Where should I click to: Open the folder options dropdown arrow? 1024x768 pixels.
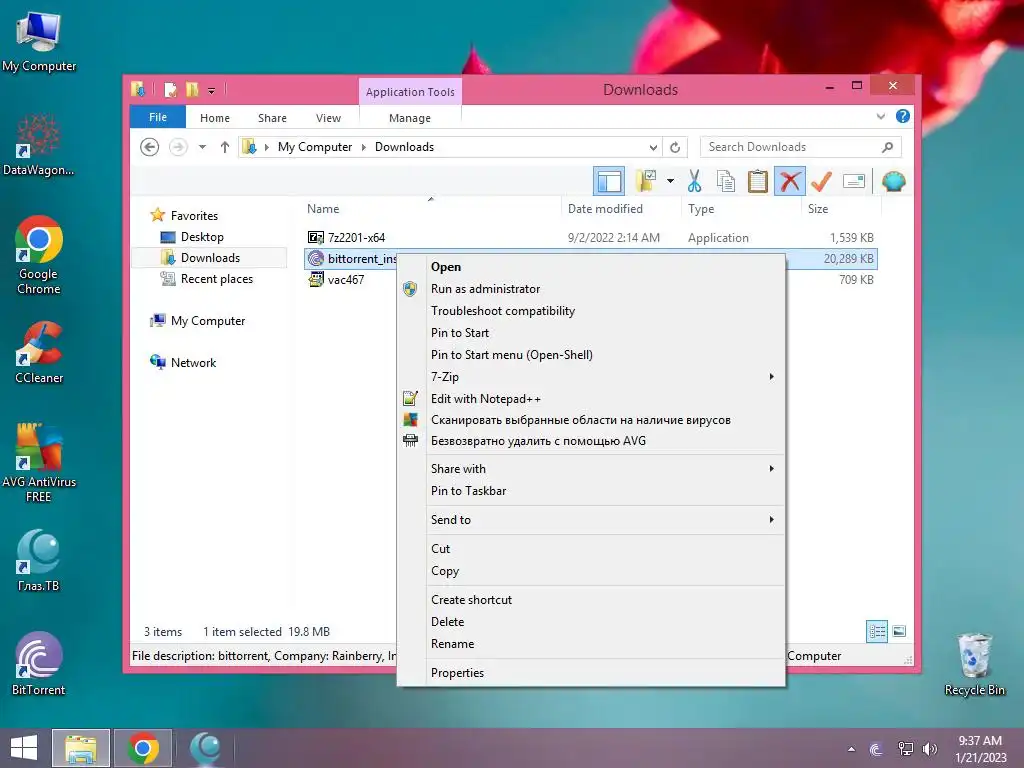click(x=670, y=182)
